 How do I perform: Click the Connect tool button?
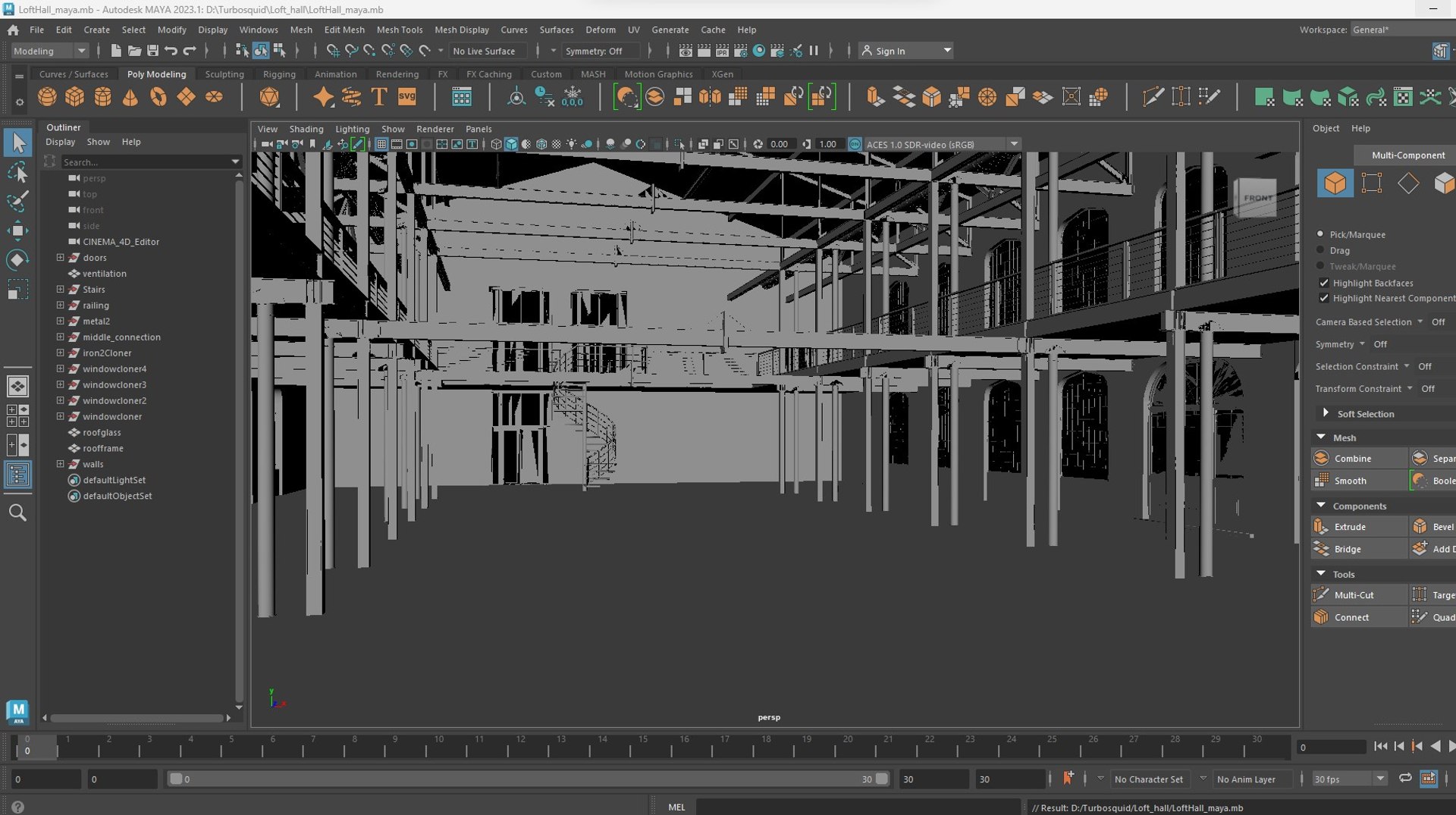1359,617
